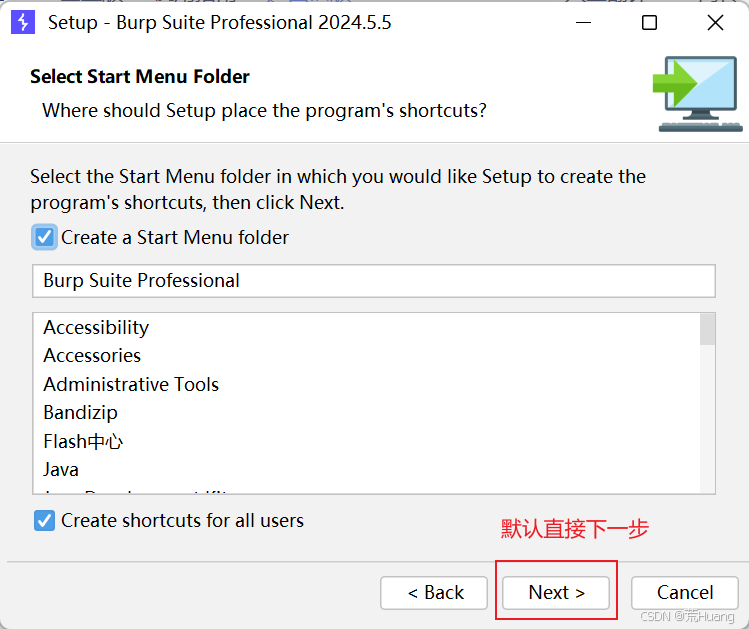Minimize the Setup window
Viewport: 749px width, 629px height.
point(583,22)
